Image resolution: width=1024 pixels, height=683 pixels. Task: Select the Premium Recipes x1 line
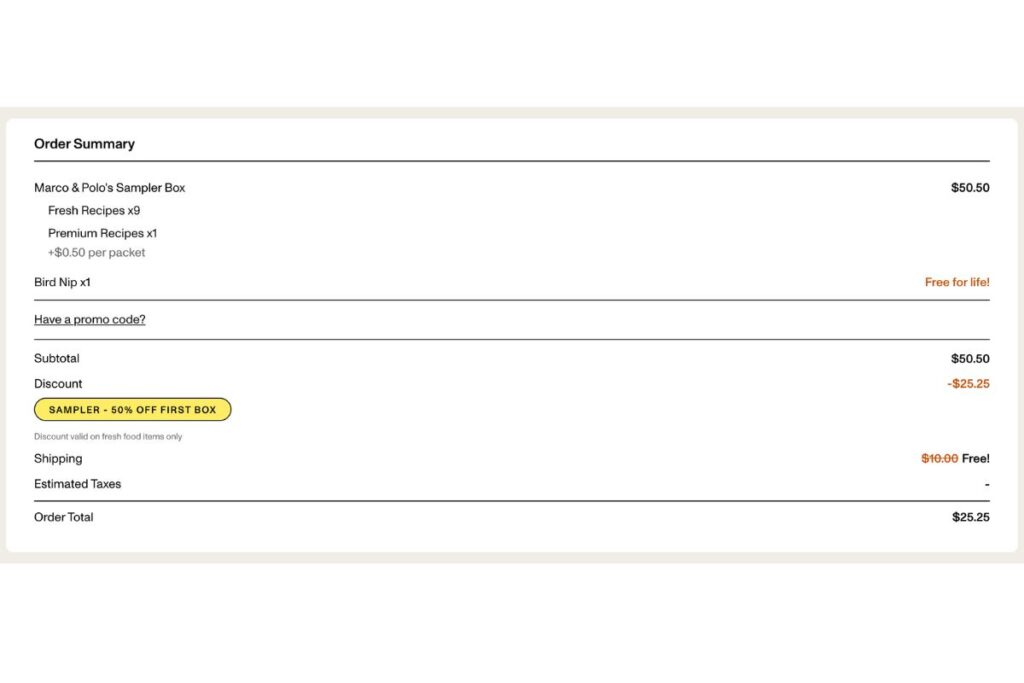tap(102, 234)
